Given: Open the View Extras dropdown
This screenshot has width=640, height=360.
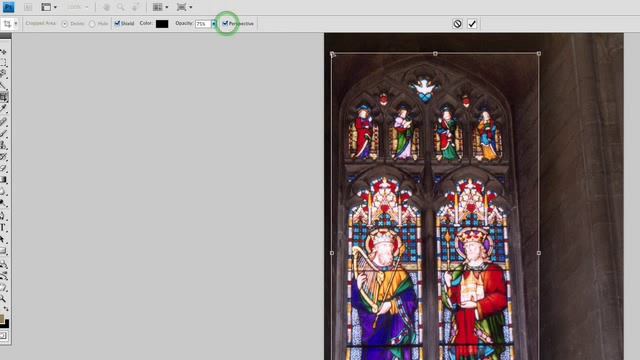Looking at the screenshot, I should tap(49, 7).
